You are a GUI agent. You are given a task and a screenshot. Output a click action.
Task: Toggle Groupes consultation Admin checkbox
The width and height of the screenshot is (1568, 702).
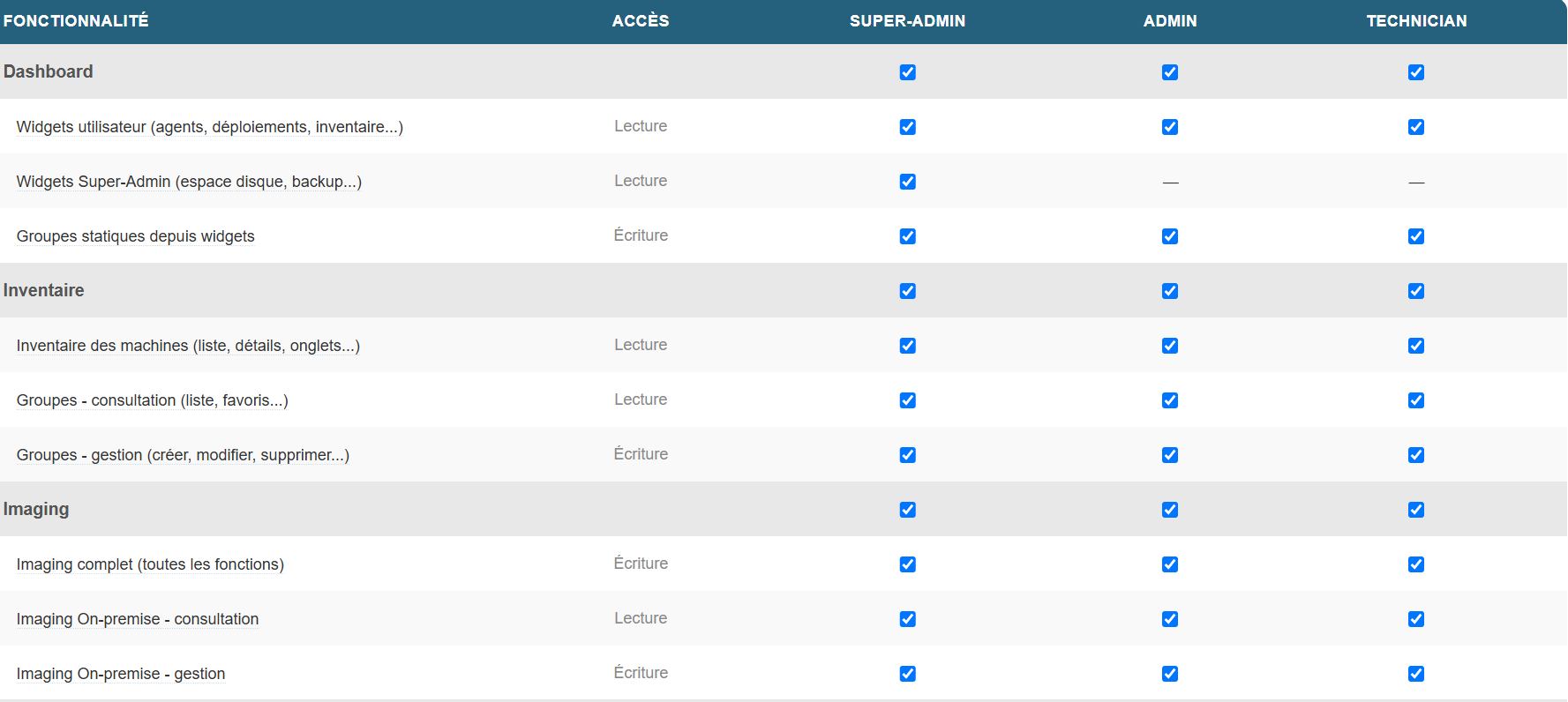[1170, 400]
